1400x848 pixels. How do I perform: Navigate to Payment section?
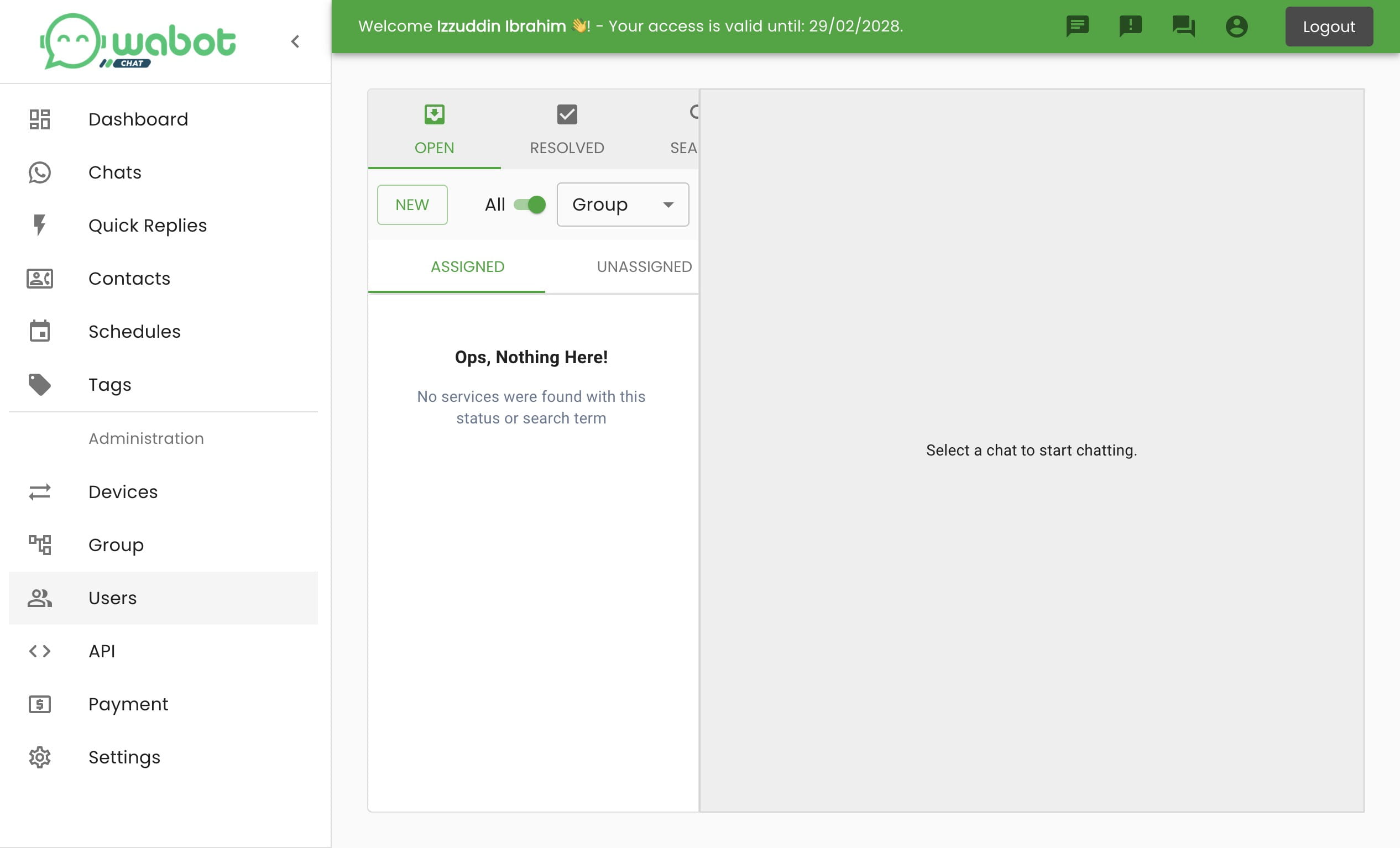pyautogui.click(x=128, y=704)
